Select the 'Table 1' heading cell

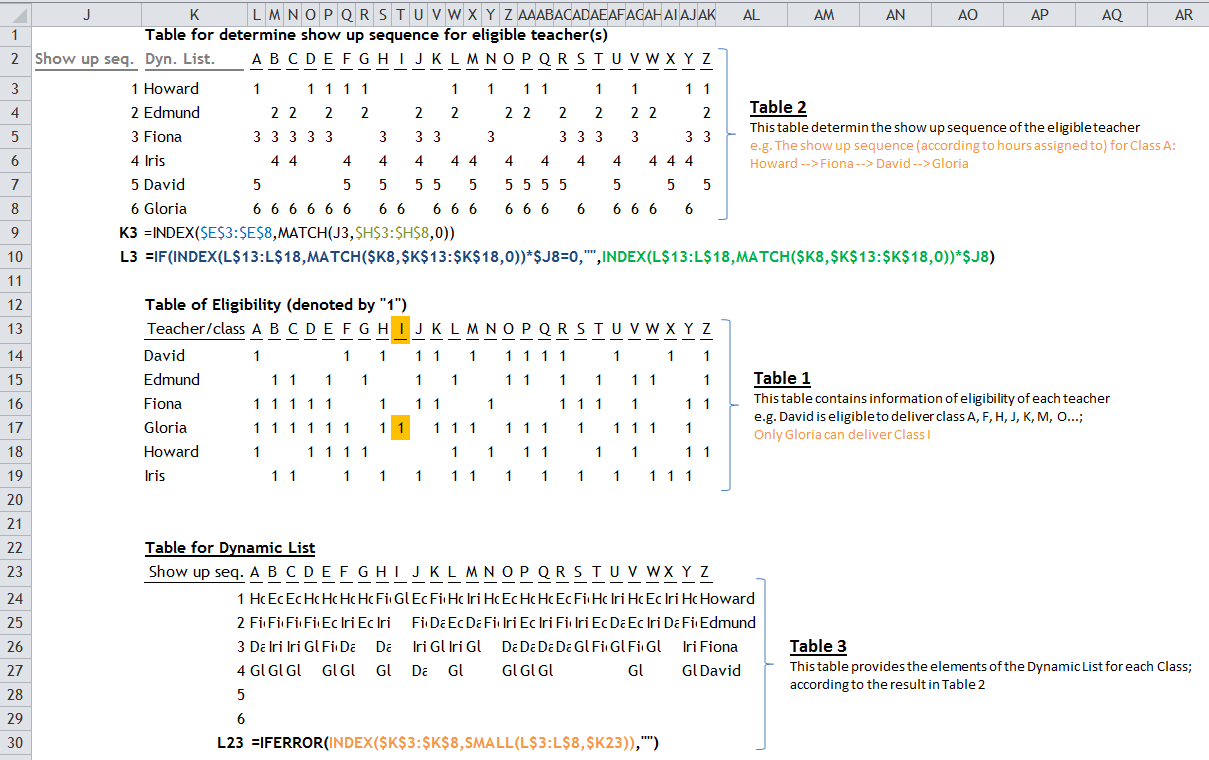[x=782, y=378]
